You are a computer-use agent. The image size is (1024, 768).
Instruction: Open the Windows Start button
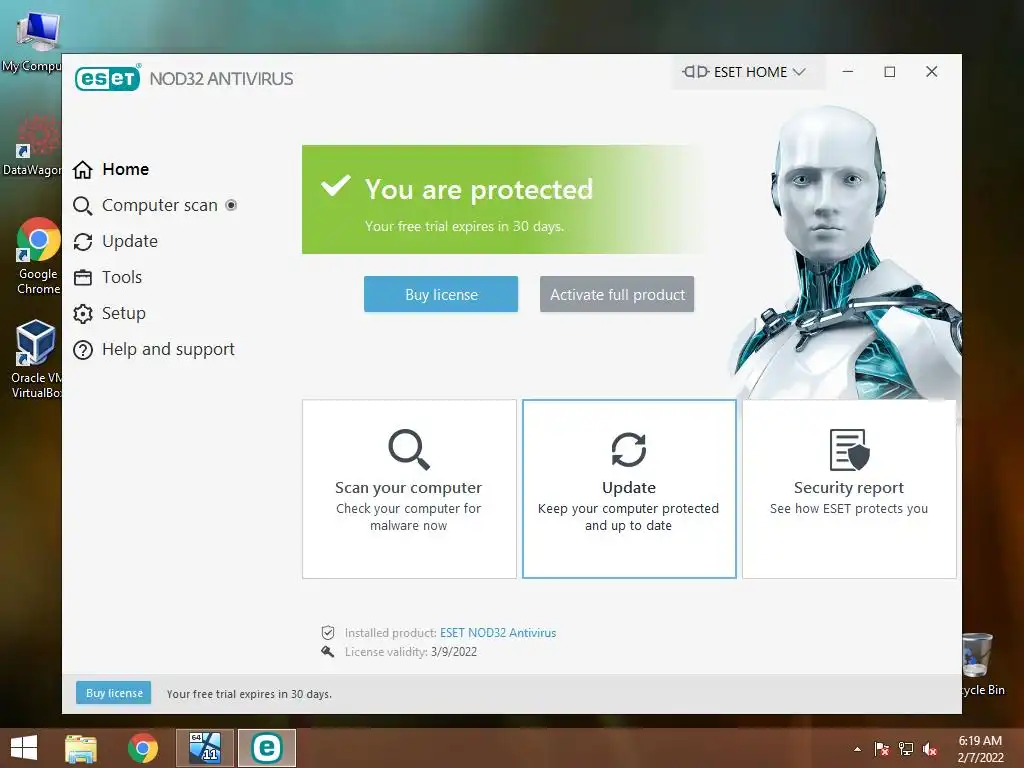pyautogui.click(x=24, y=748)
